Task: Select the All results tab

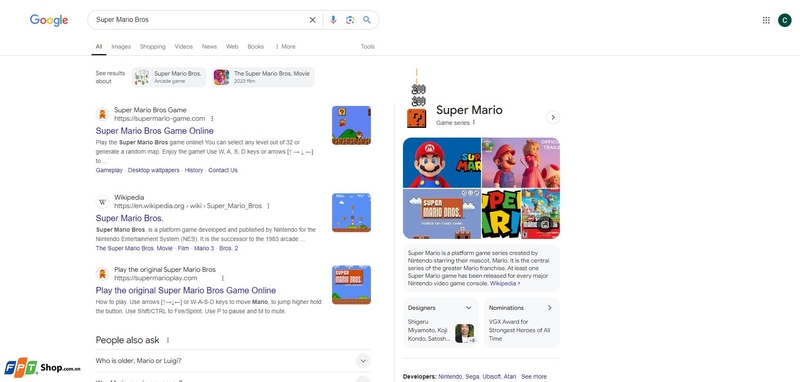Action: pos(99,46)
